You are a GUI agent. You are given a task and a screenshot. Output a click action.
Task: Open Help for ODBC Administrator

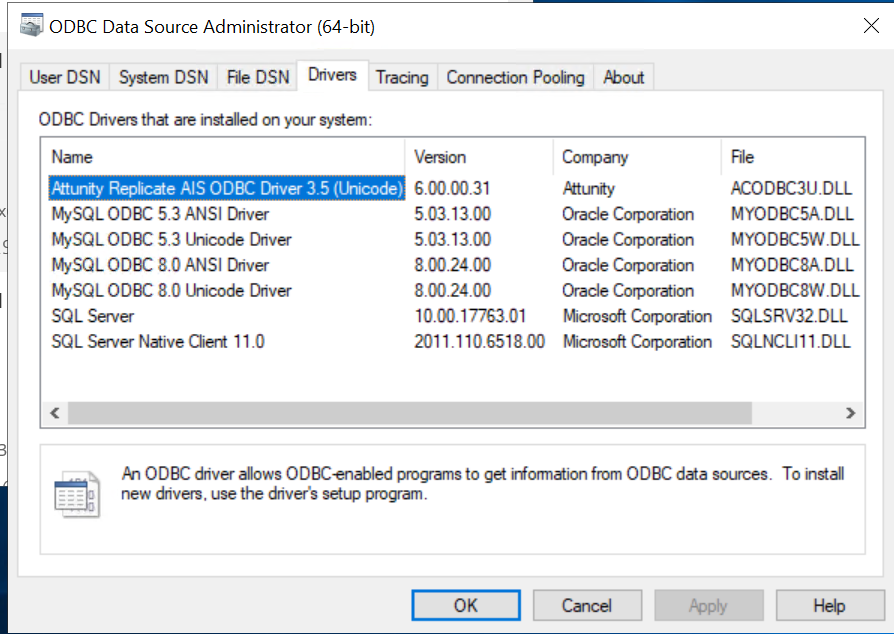point(829,605)
